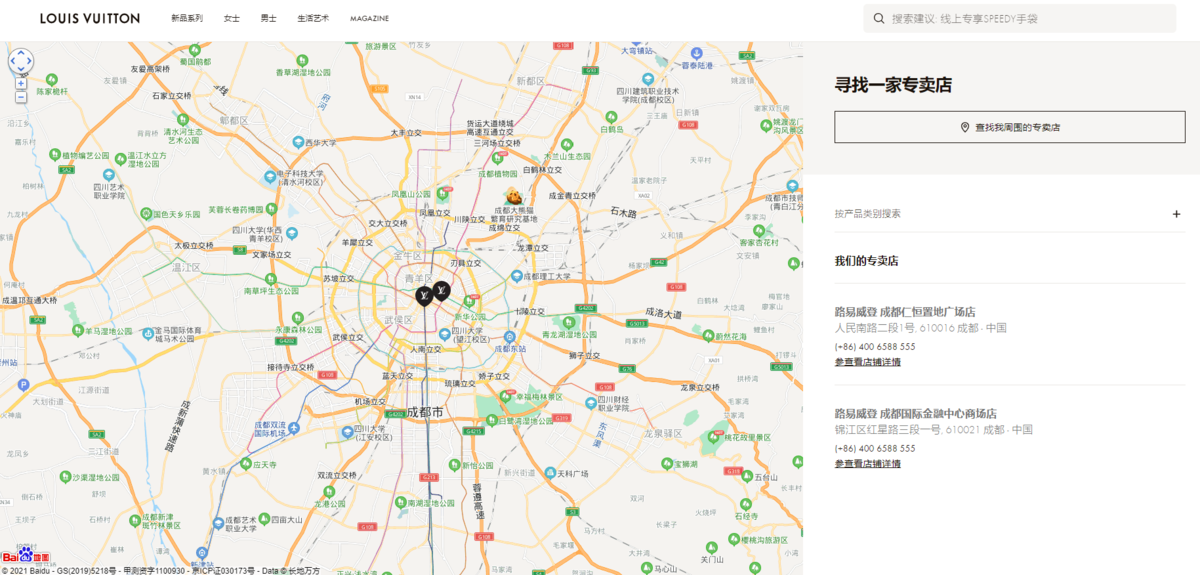Viewport: 1200px width, 575px height.
Task: Click the map zoom in plus button
Action: click(x=21, y=84)
